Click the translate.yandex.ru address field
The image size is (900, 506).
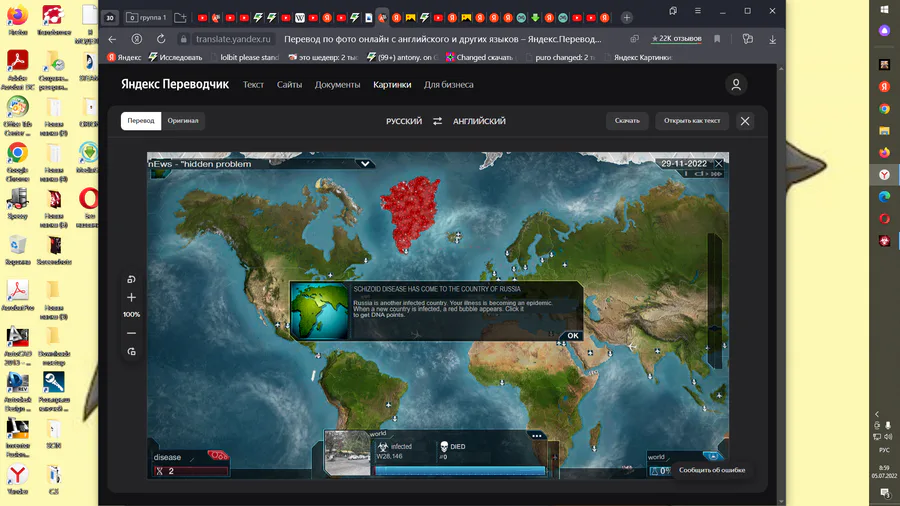233,39
